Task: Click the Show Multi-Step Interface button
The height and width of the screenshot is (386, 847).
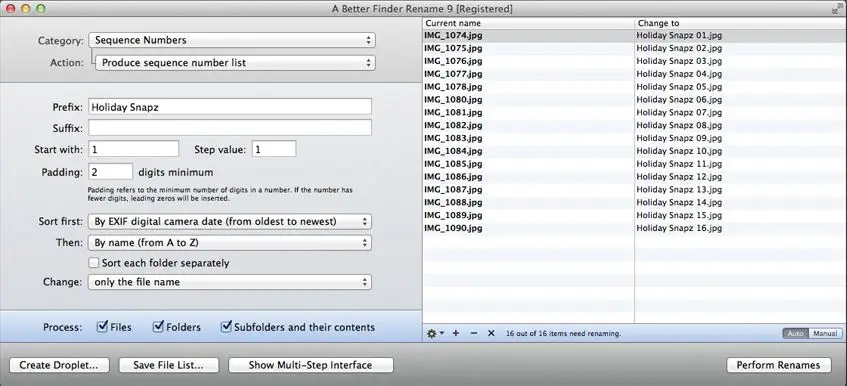Action: [x=311, y=365]
